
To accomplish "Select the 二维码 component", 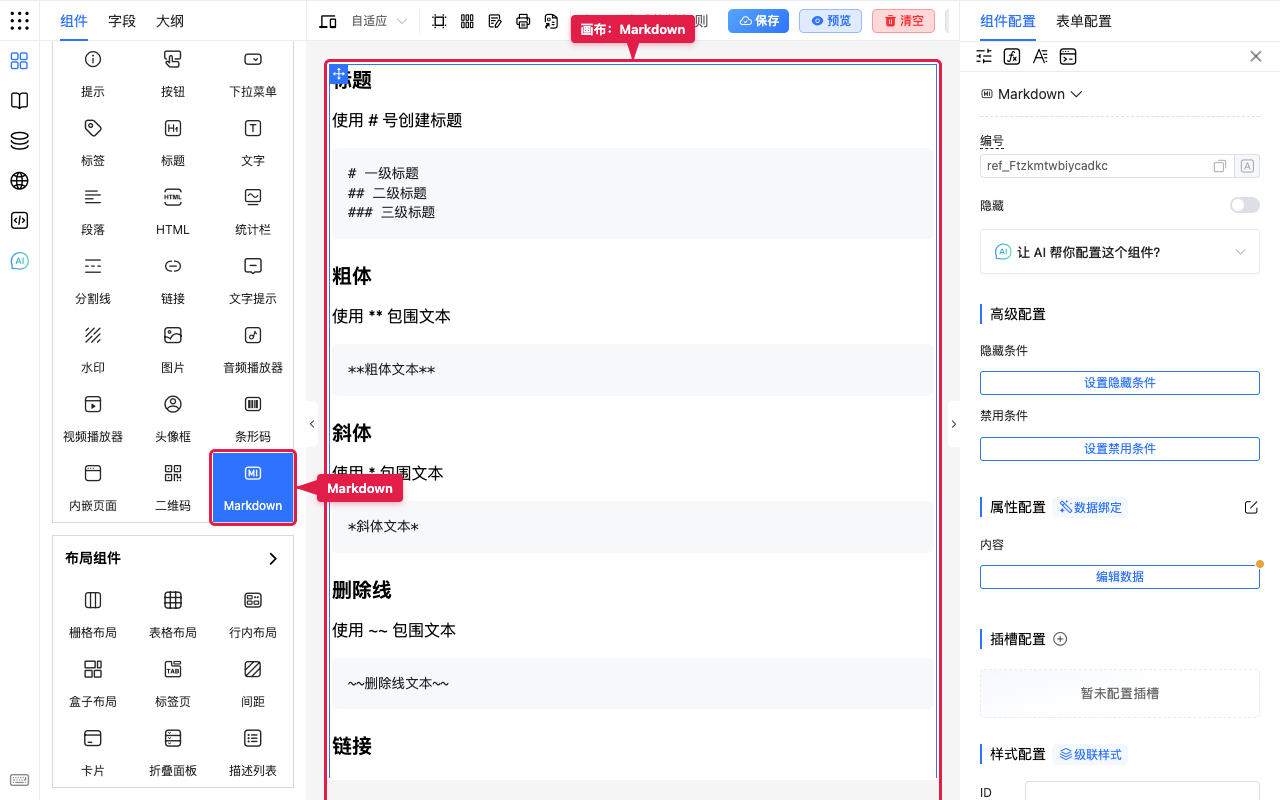I will click(x=173, y=487).
